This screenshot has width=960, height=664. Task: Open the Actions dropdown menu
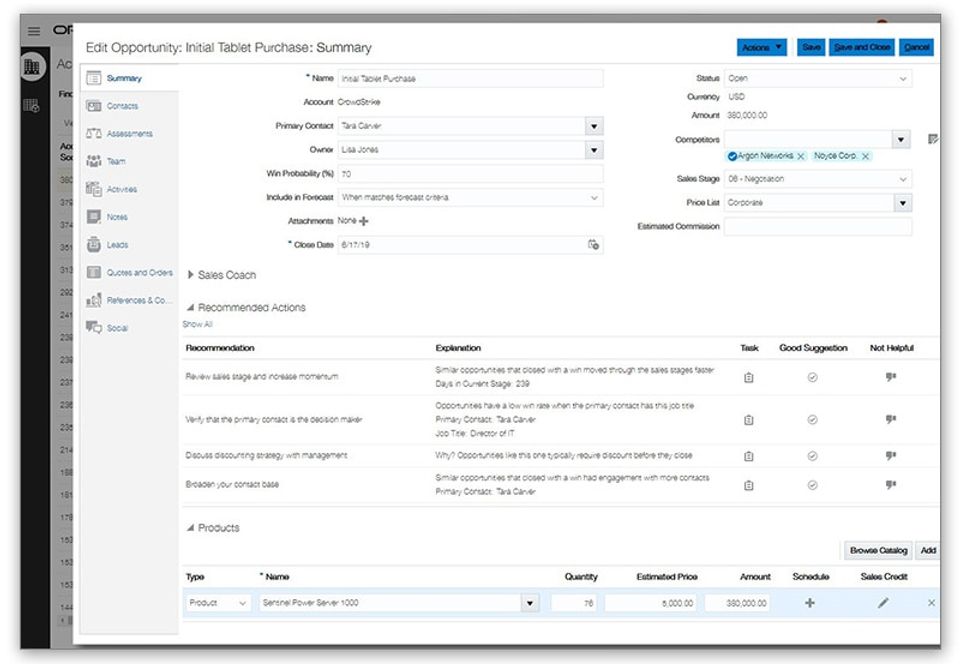point(762,47)
